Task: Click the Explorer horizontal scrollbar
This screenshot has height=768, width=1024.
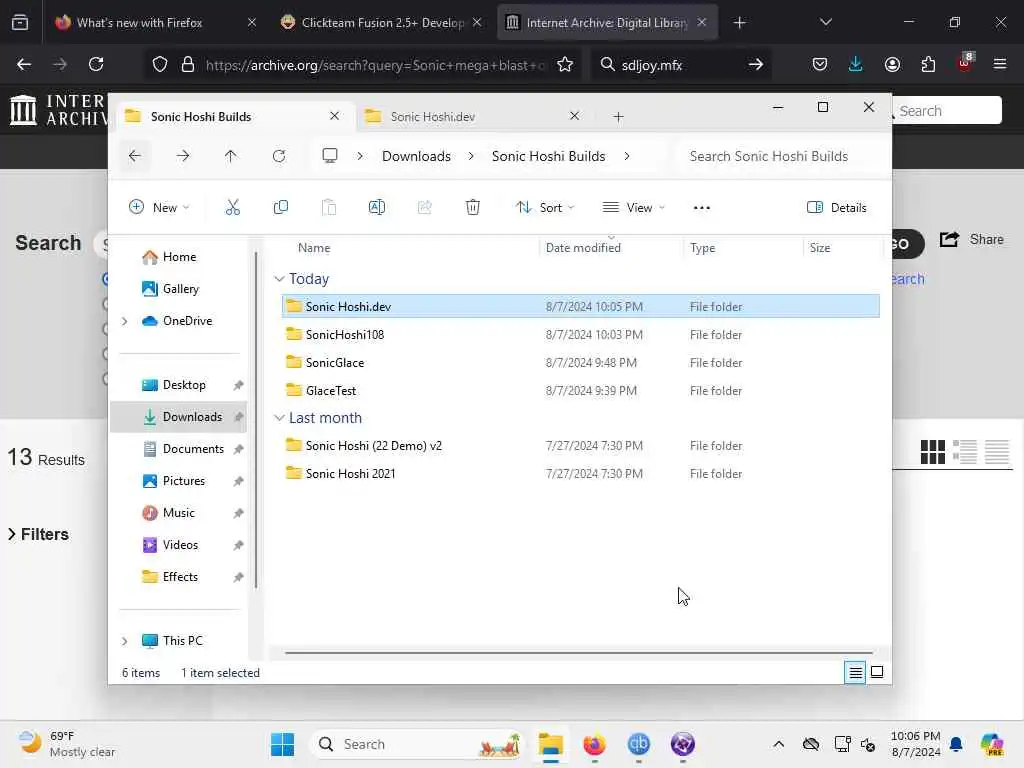Action: 579,652
